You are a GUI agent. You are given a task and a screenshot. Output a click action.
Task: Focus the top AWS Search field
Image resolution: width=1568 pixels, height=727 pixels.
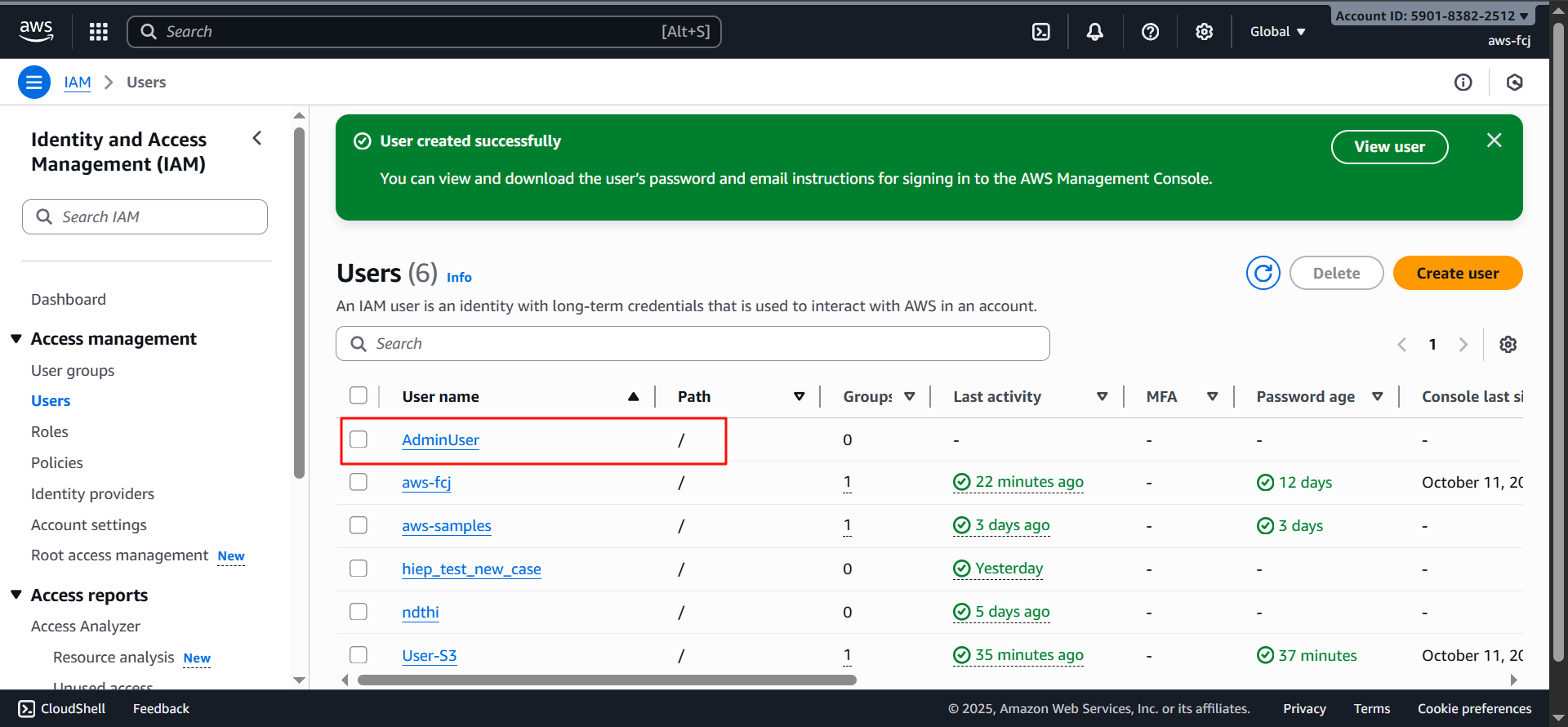coord(425,32)
